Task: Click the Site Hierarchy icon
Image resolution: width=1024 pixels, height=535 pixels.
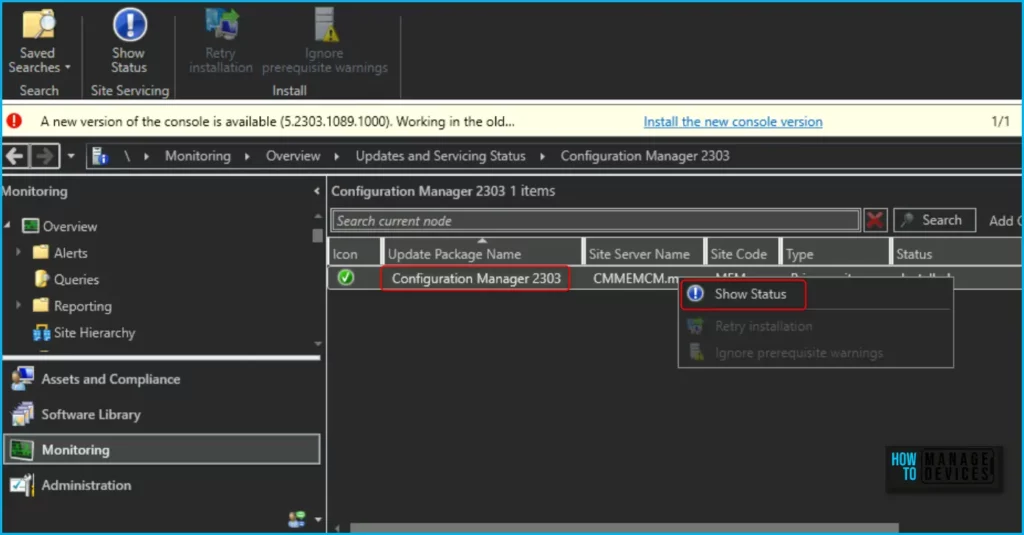Action: click(x=42, y=333)
